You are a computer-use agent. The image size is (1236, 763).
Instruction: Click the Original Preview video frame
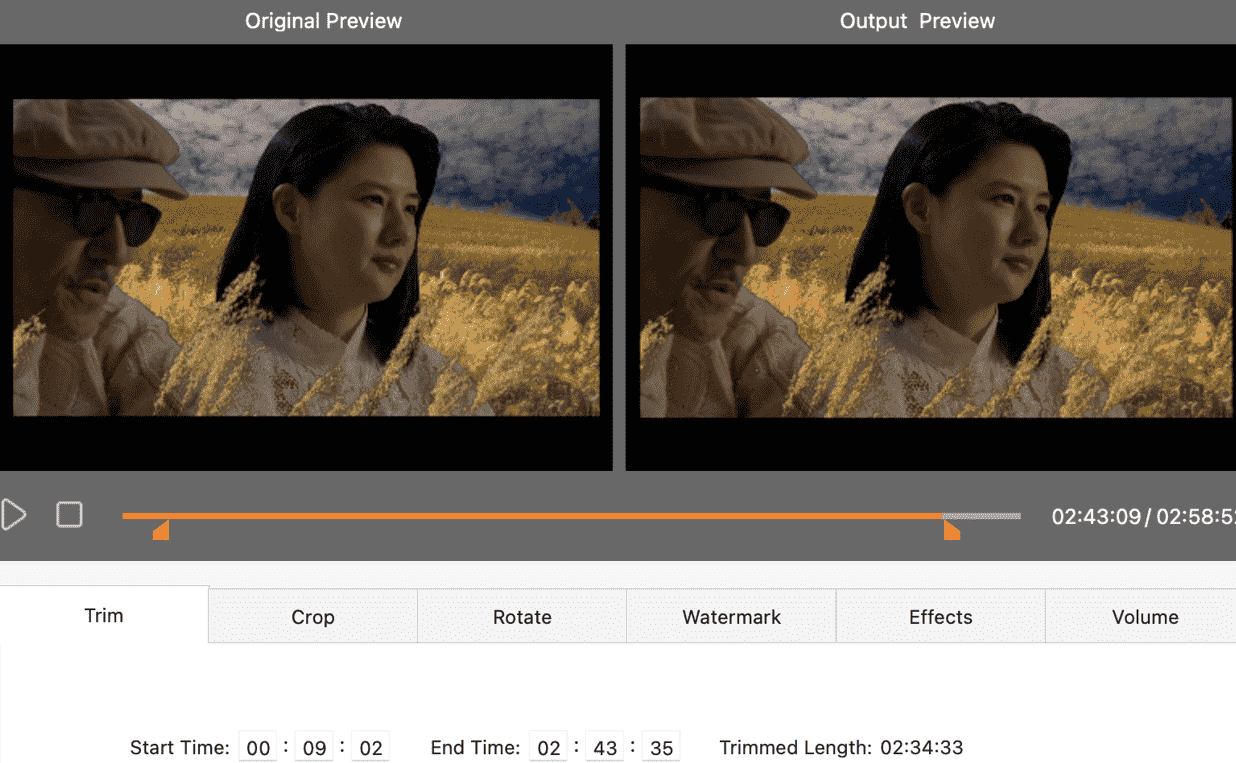tap(306, 257)
